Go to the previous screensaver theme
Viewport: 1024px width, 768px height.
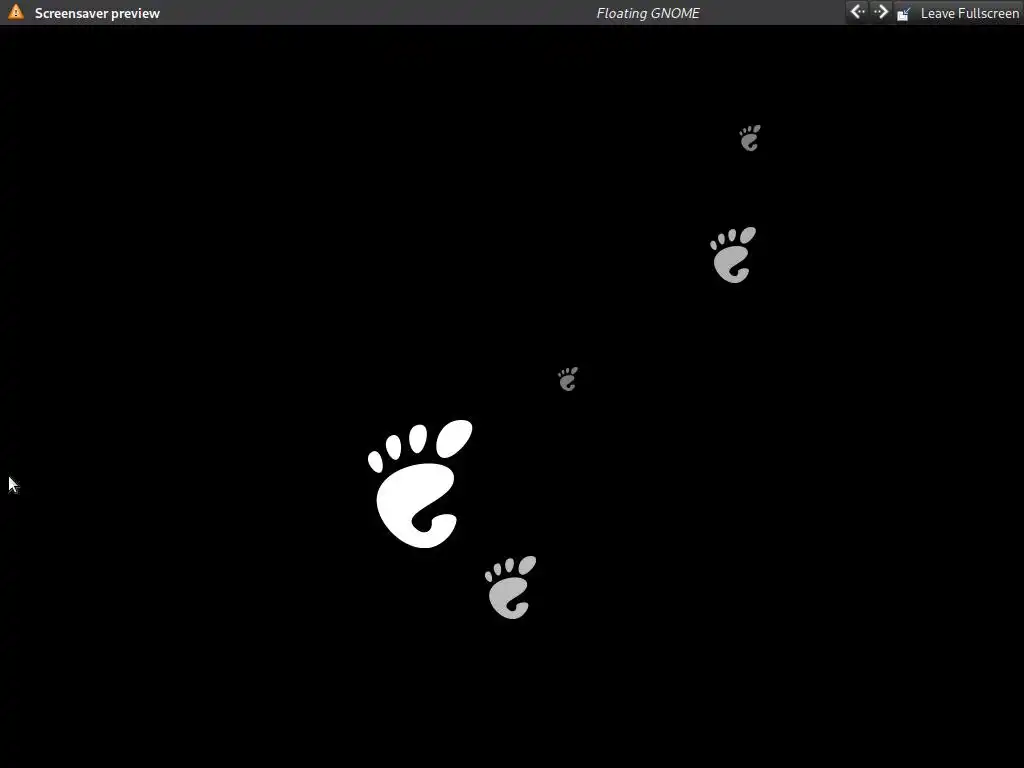[857, 12]
